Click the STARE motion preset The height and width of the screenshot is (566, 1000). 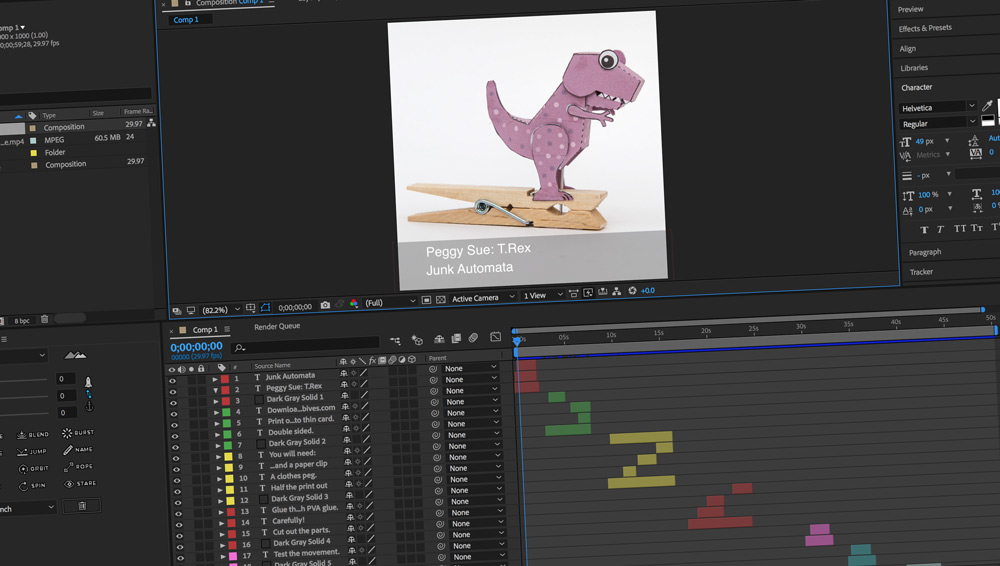[x=80, y=484]
